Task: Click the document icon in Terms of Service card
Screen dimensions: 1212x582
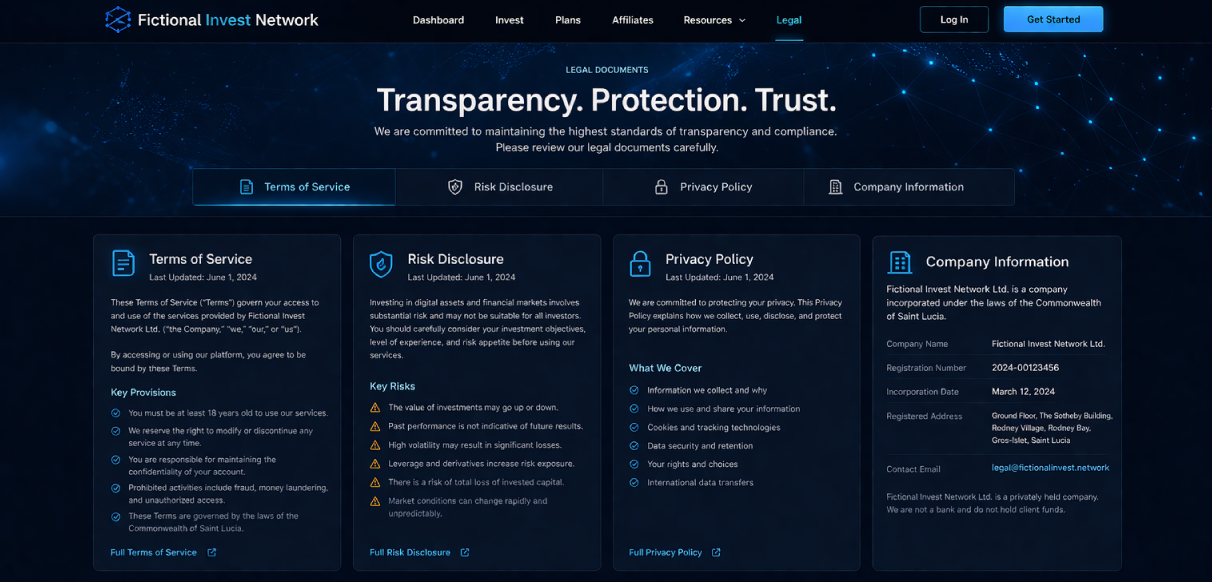Action: [123, 263]
